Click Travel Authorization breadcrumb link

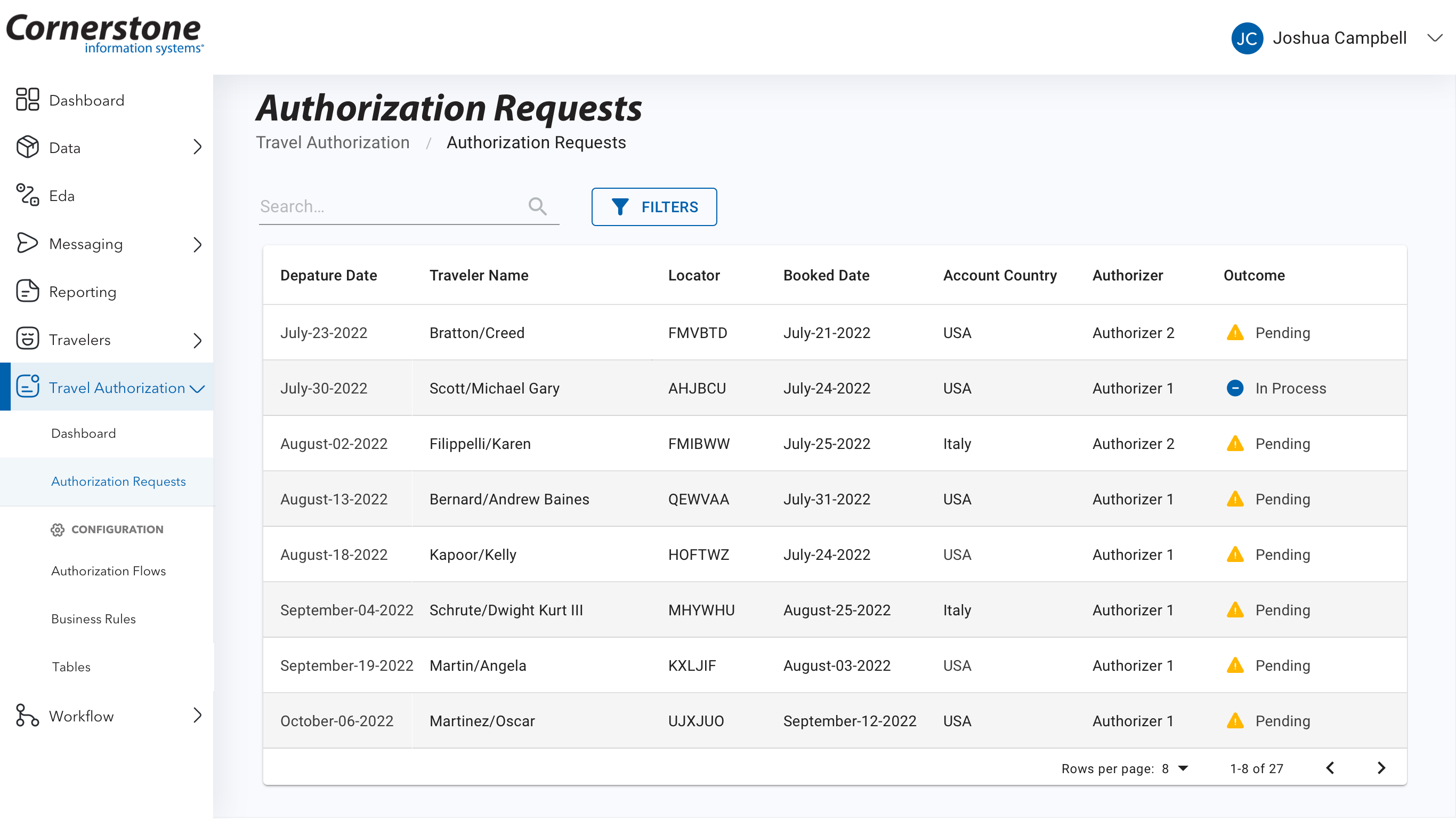[x=333, y=142]
